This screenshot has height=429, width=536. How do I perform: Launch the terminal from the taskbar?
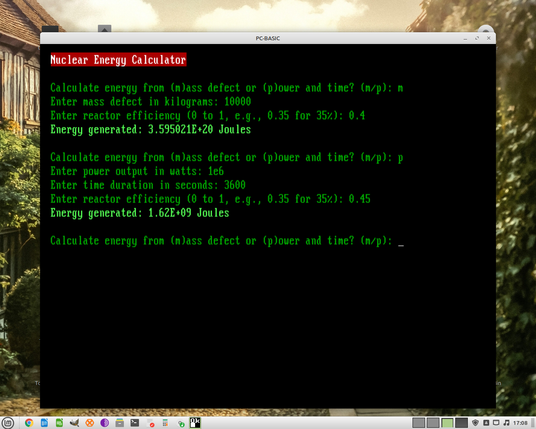135,423
